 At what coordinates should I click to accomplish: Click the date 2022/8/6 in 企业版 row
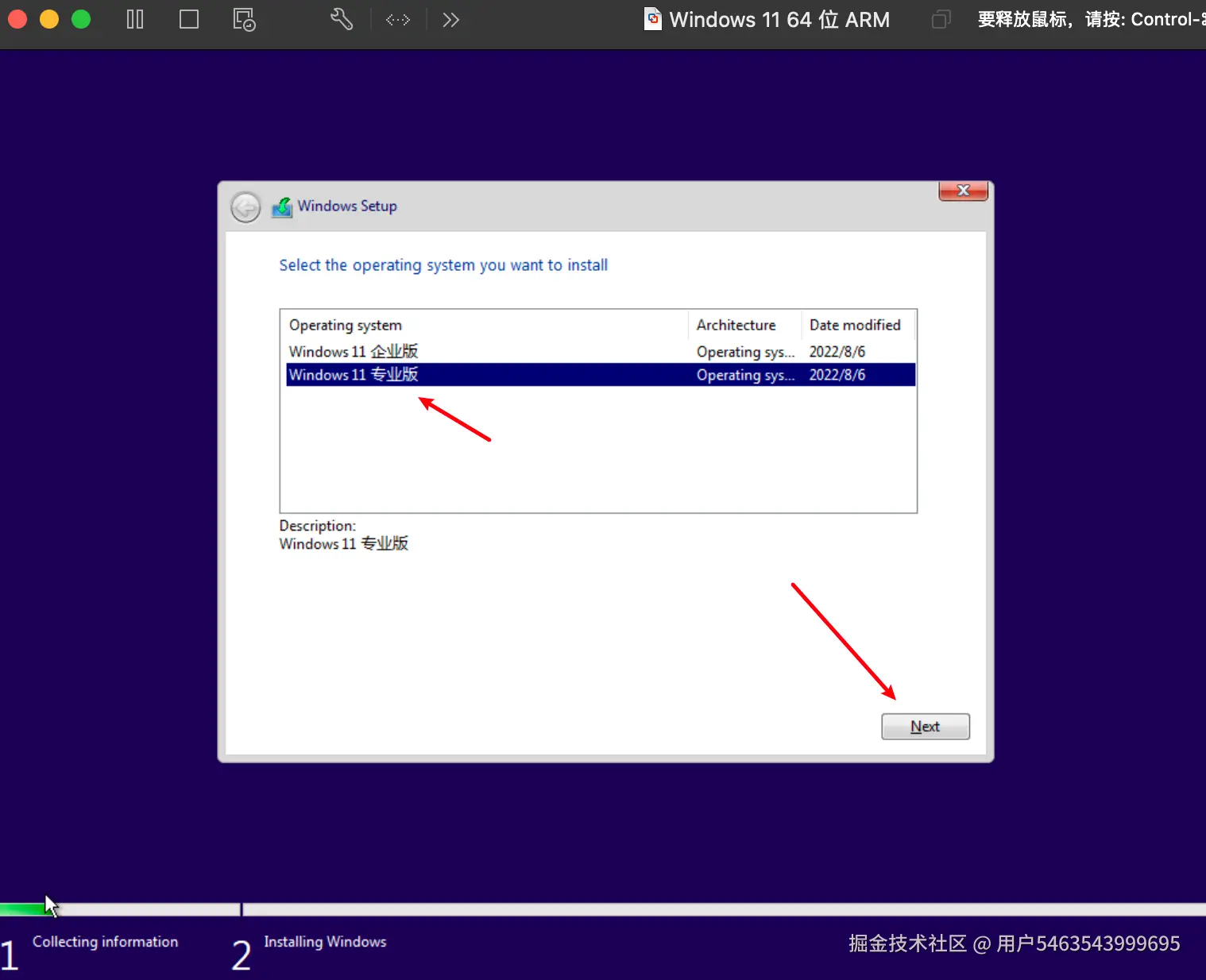837,351
